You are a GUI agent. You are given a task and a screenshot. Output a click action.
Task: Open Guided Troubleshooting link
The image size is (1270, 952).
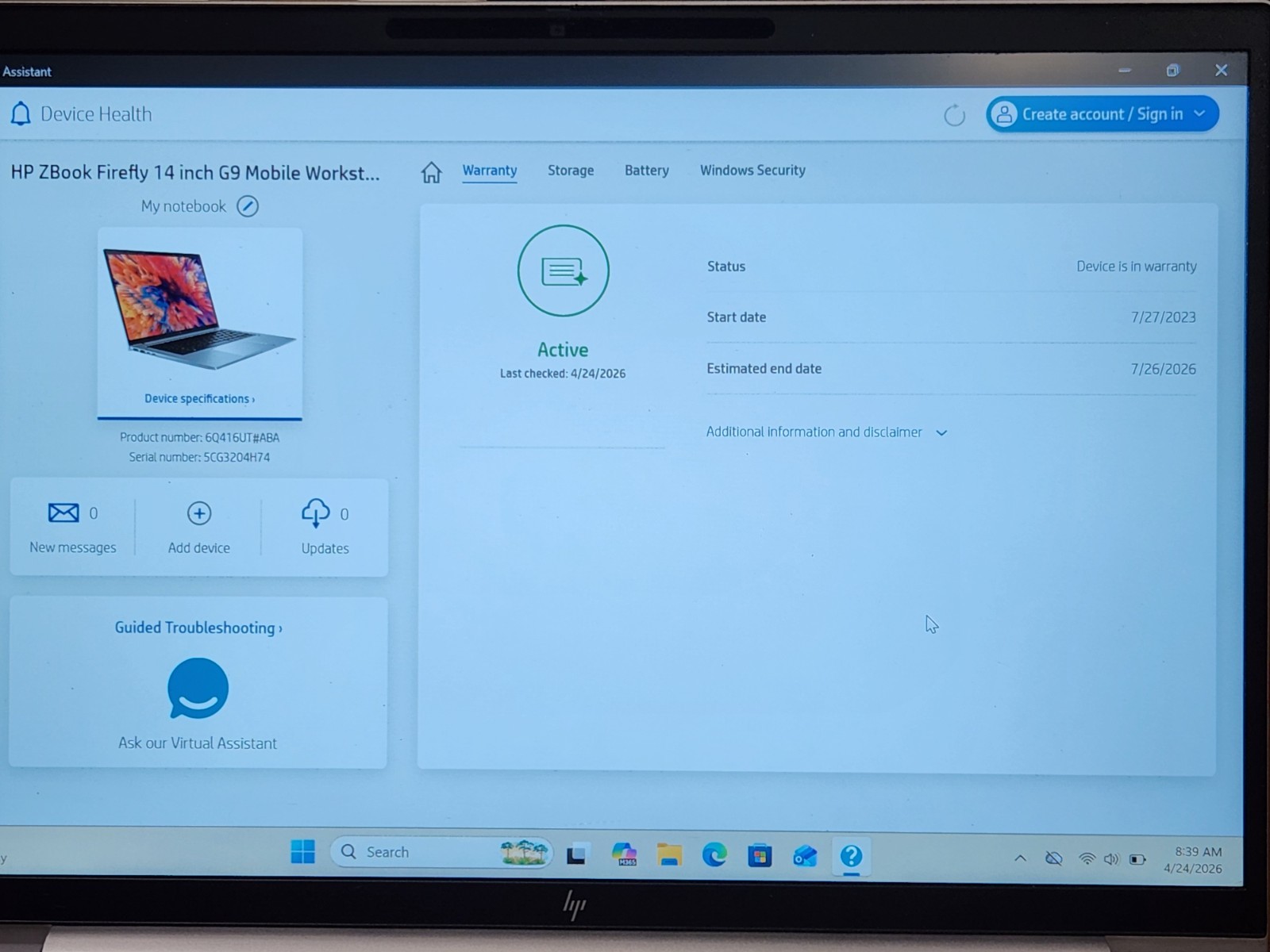click(x=198, y=628)
